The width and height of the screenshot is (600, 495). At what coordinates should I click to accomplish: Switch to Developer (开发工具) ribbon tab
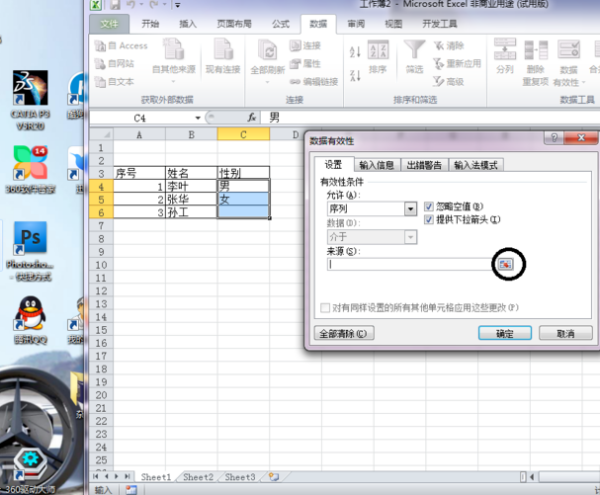(439, 24)
